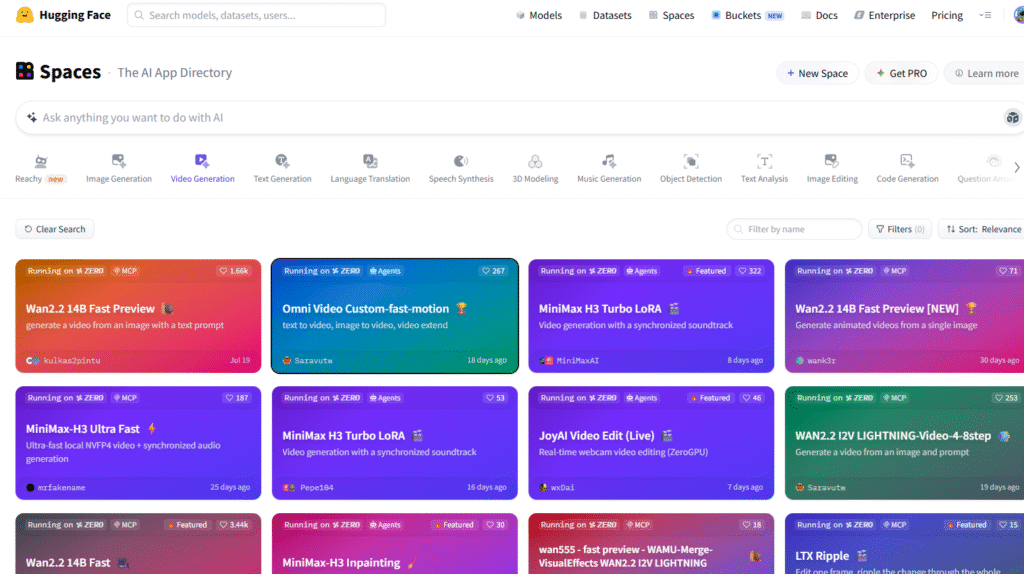Click the Featured badge on JoyAI Video Edit

pyautogui.click(x=710, y=398)
